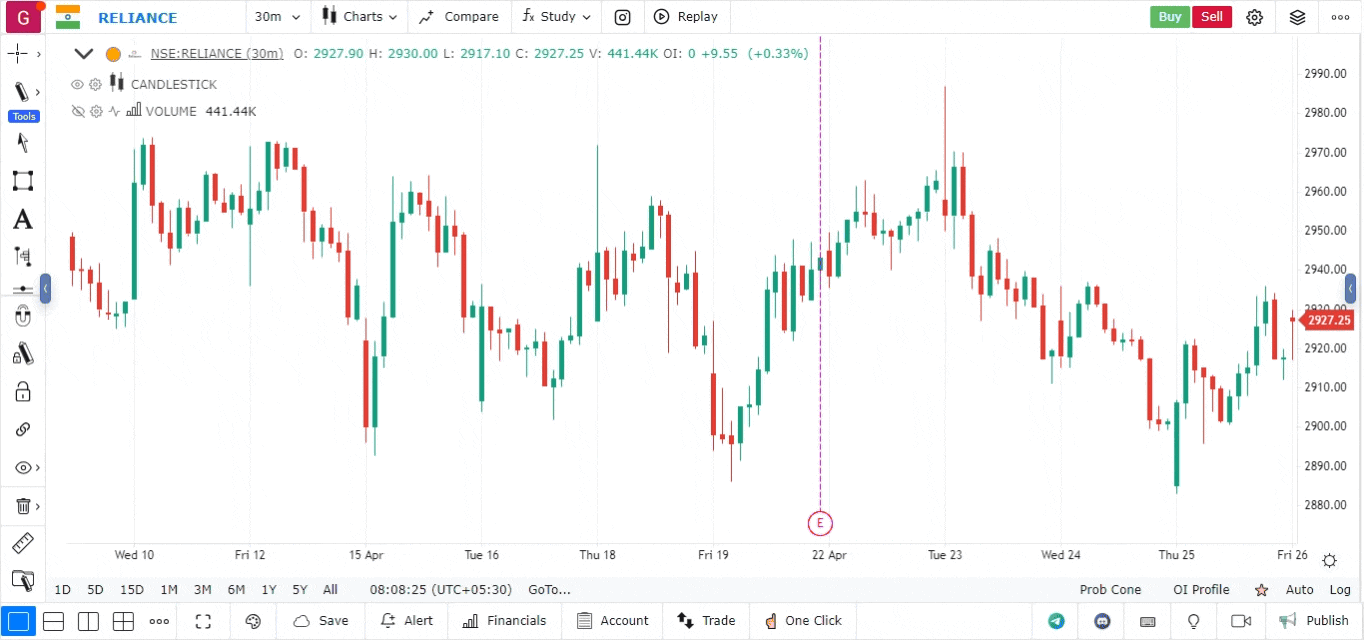The height and width of the screenshot is (640, 1364).
Task: Open the layers stack icon
Action: pyautogui.click(x=1297, y=17)
